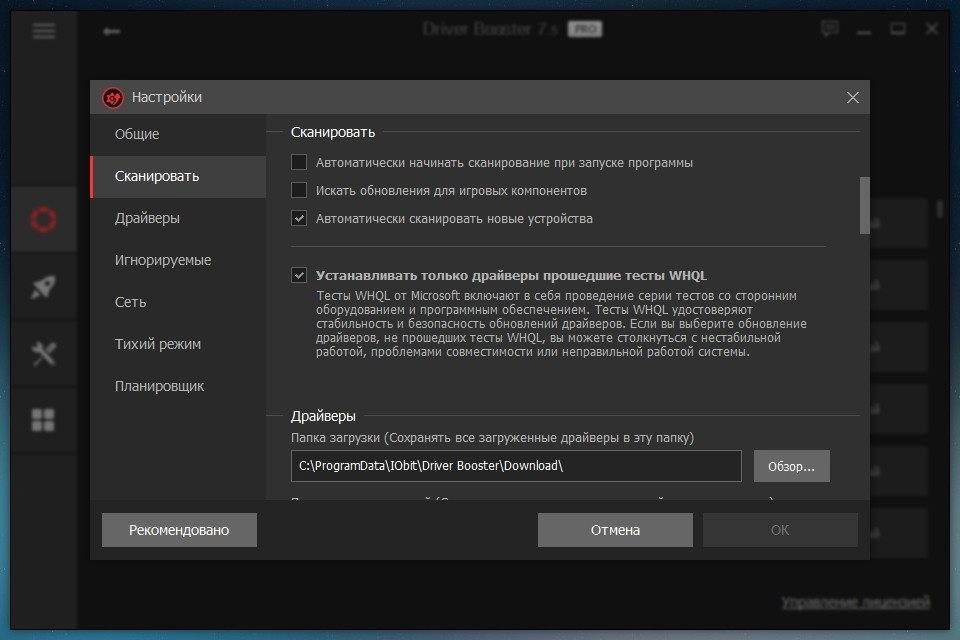Click the OK button

click(780, 530)
